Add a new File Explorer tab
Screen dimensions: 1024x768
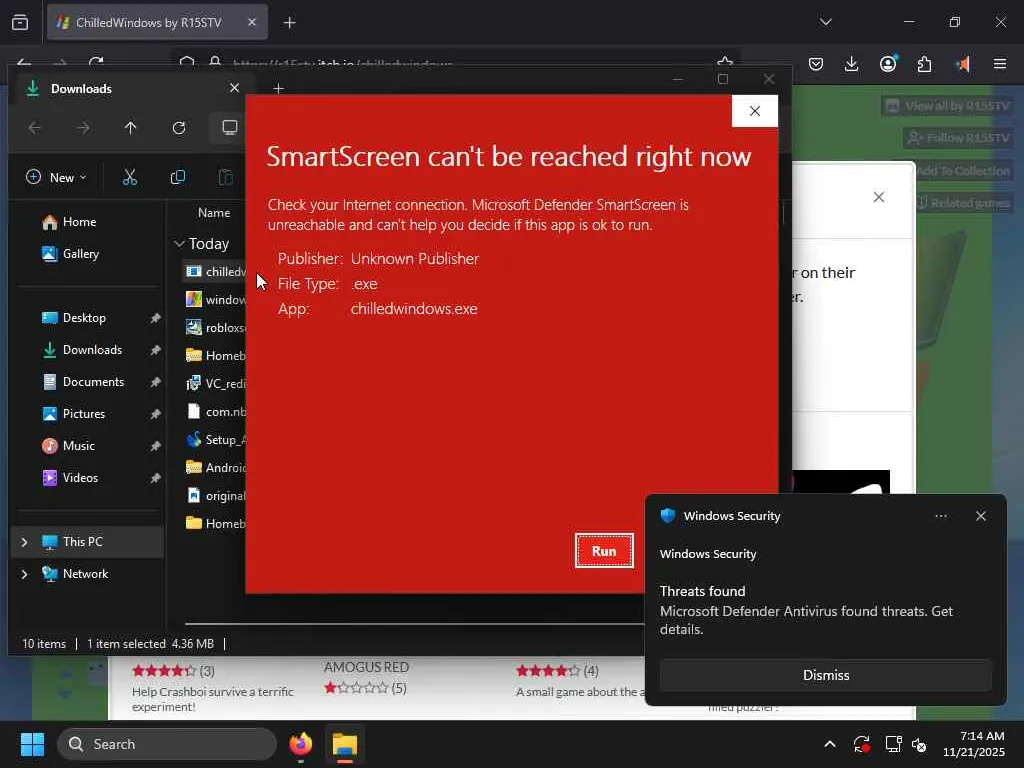pos(278,88)
